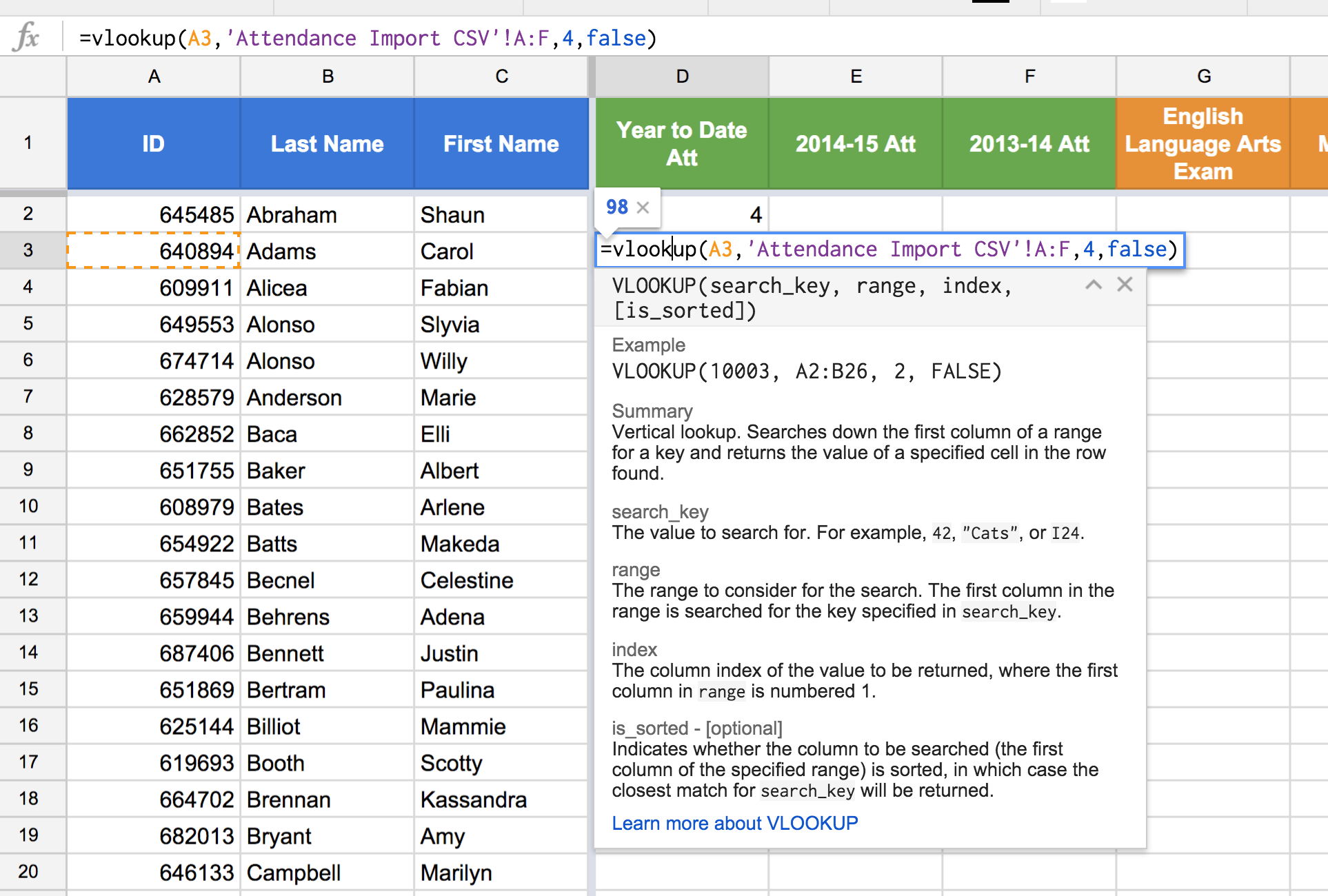
Task: Dismiss the 98 result preview tooltip
Action: coord(643,207)
